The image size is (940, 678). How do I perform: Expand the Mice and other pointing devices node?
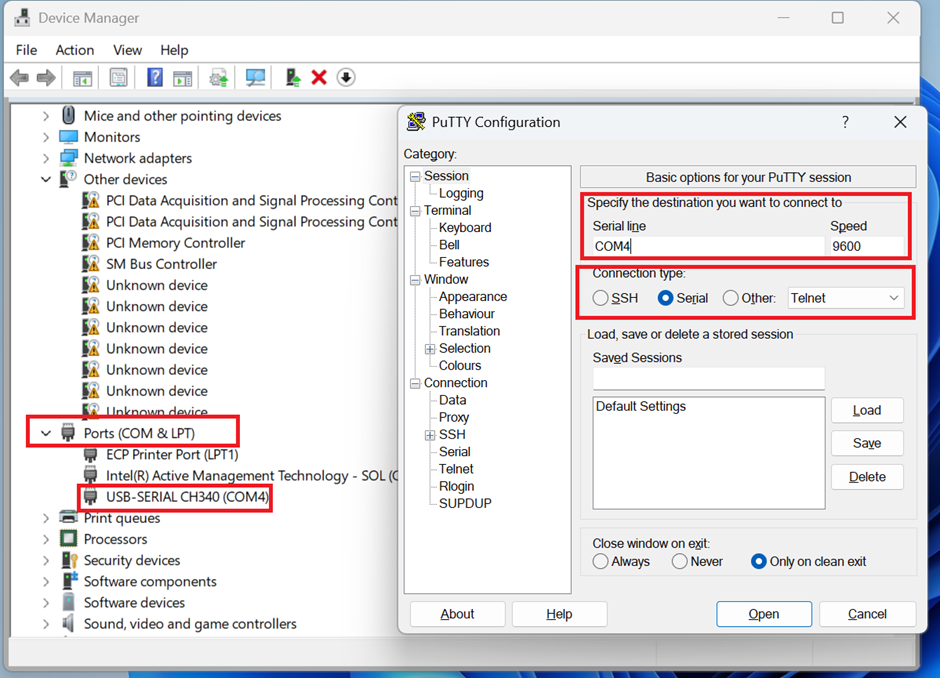pyautogui.click(x=46, y=116)
